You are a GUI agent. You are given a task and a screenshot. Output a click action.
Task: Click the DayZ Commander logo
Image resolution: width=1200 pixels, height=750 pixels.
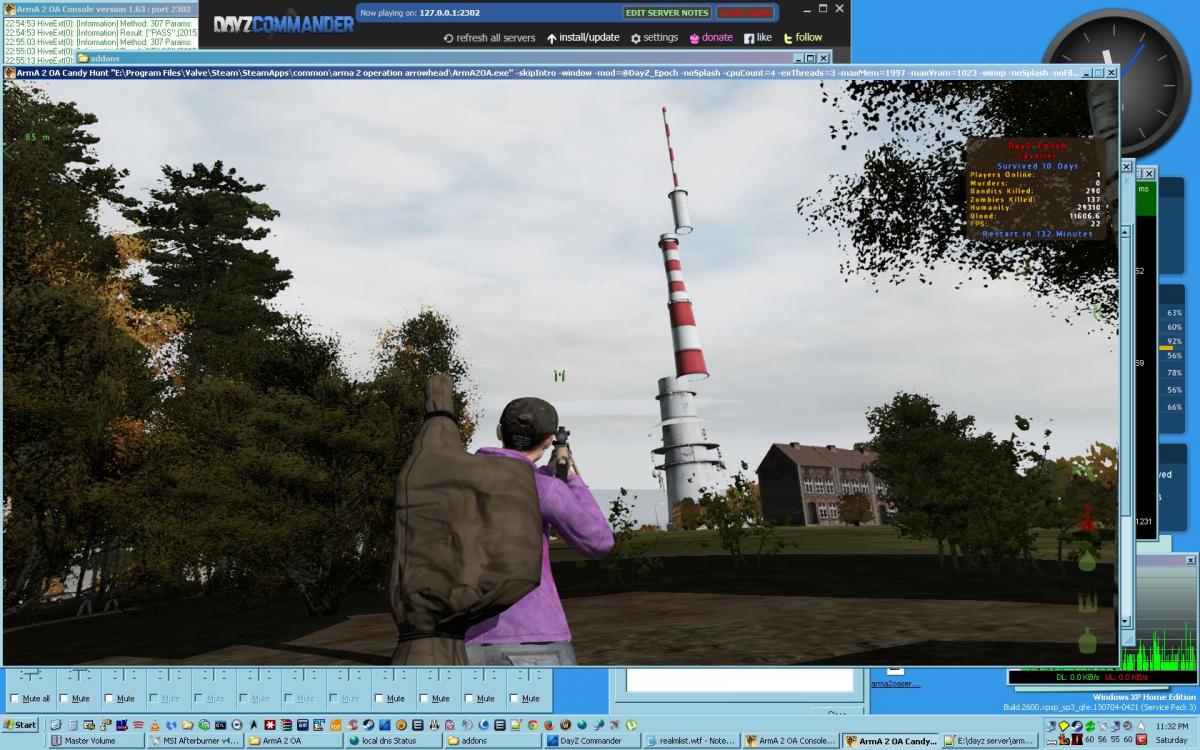283,24
